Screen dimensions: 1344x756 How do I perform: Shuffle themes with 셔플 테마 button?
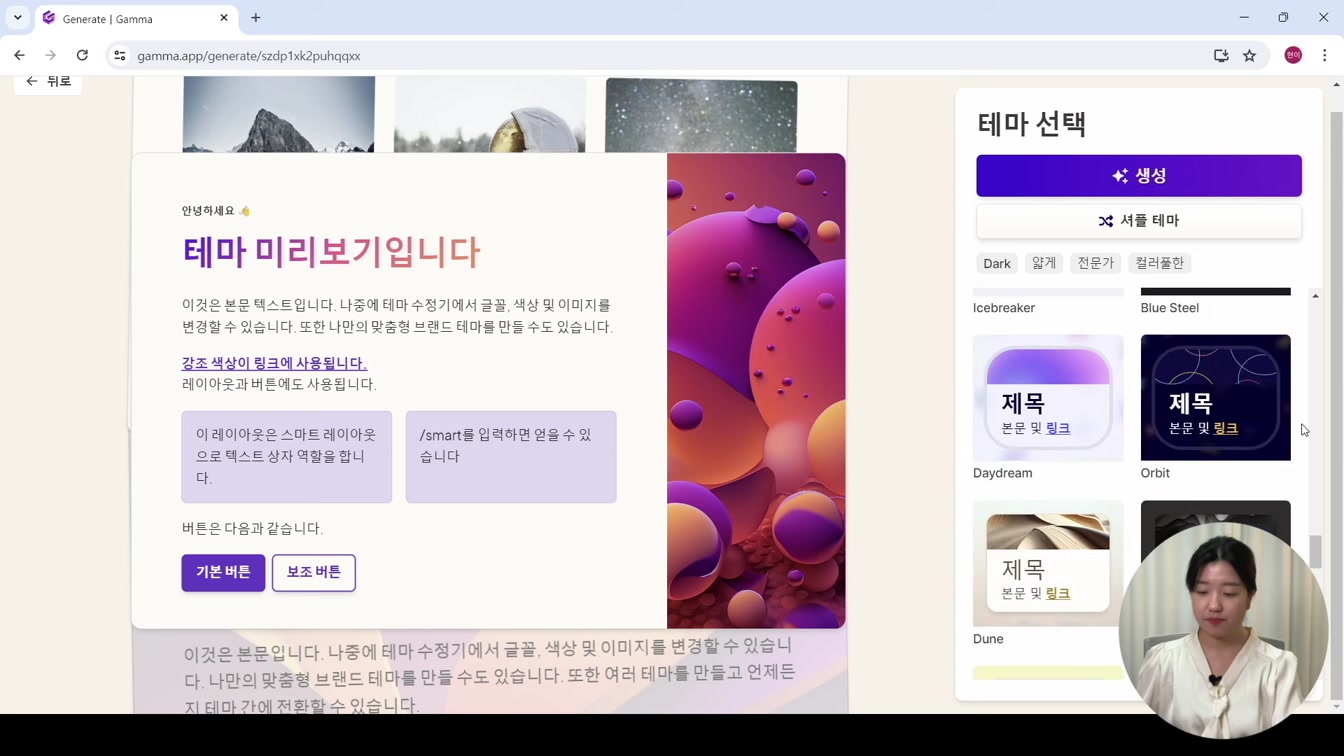coord(1139,221)
